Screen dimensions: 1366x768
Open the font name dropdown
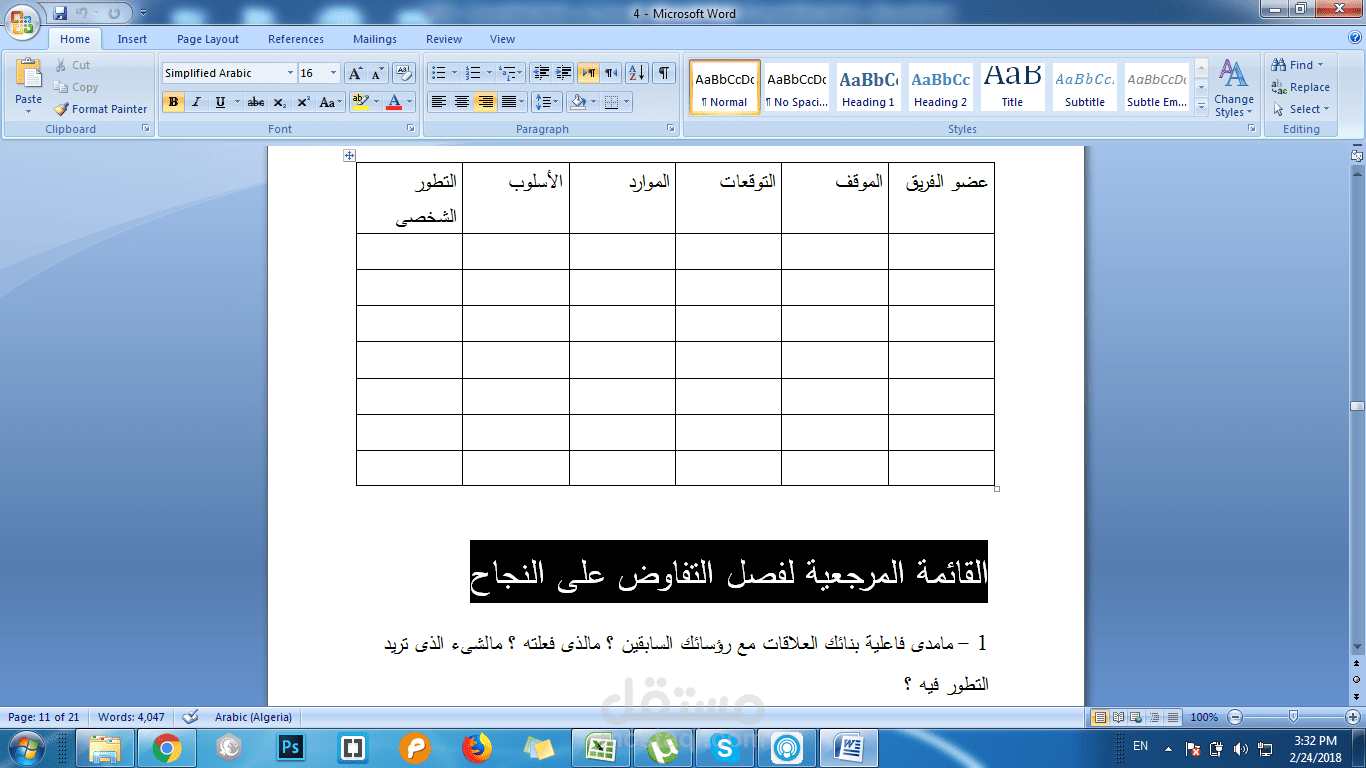click(x=290, y=73)
